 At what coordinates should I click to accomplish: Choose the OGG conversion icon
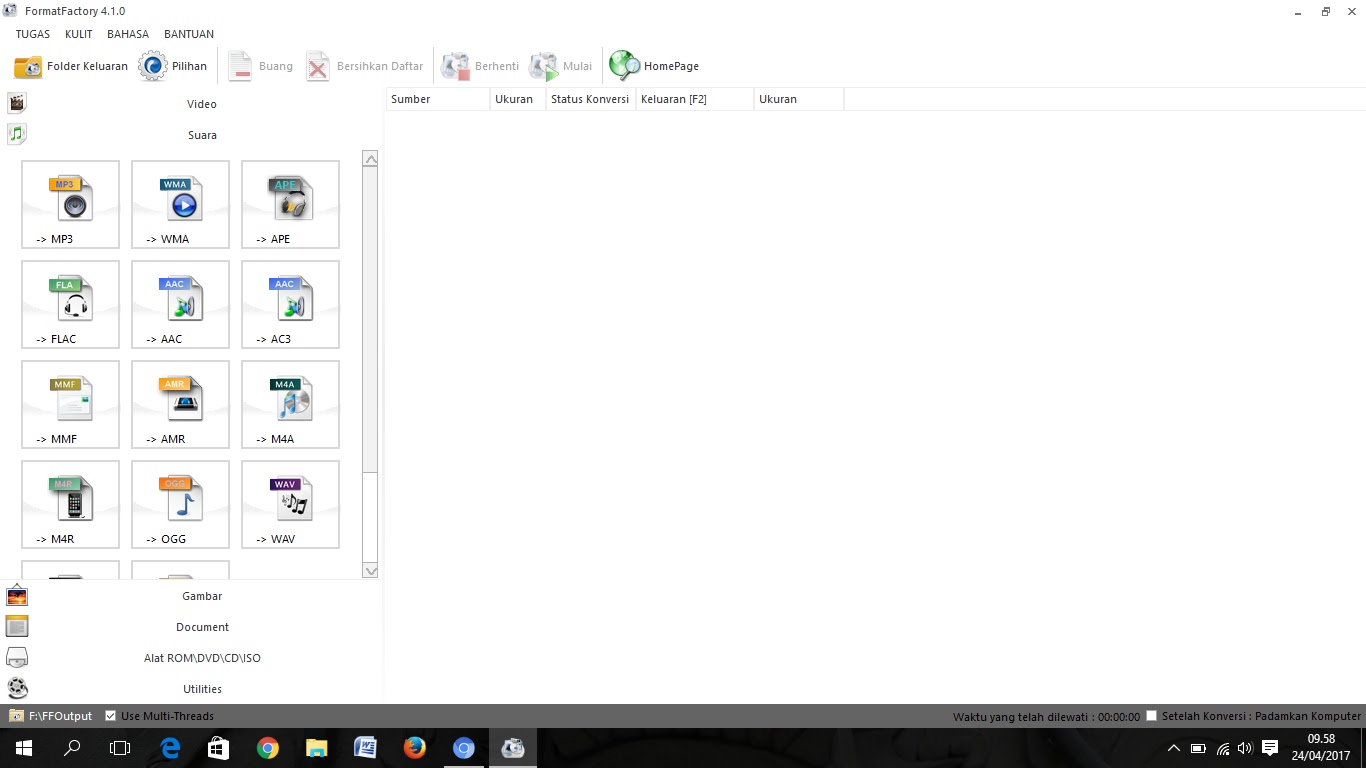tap(180, 504)
